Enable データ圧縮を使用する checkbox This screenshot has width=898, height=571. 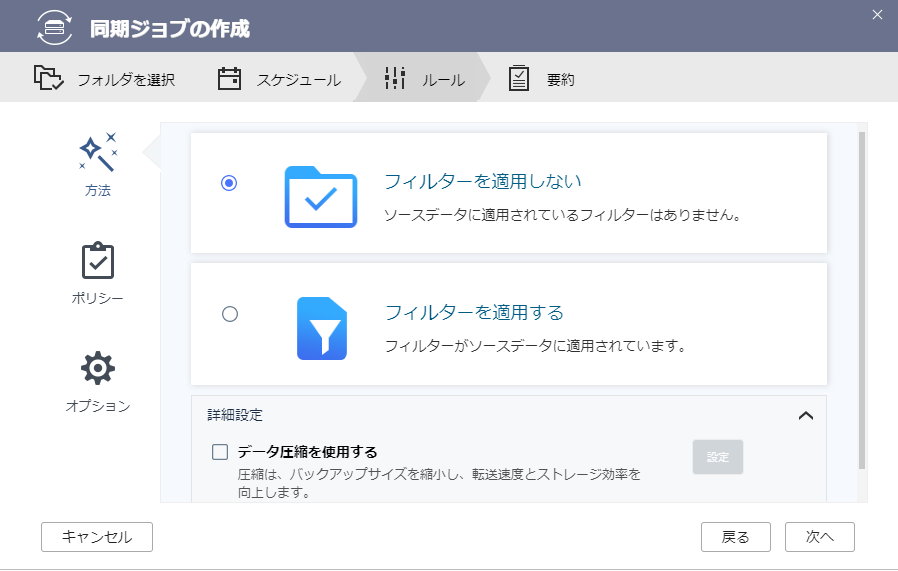pyautogui.click(x=221, y=452)
